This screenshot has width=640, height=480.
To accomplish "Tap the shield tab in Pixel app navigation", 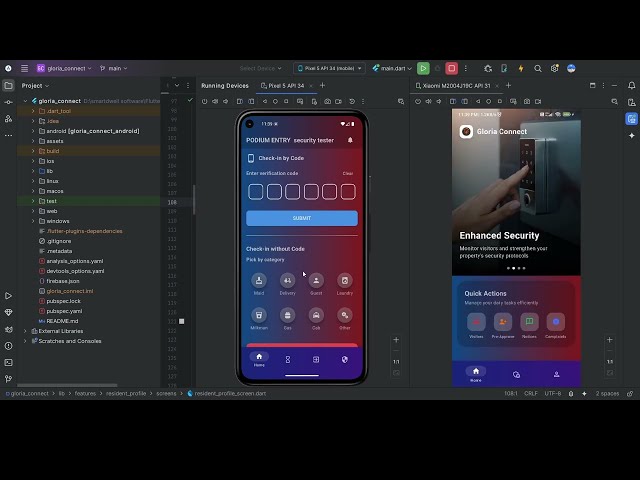I will [344, 359].
